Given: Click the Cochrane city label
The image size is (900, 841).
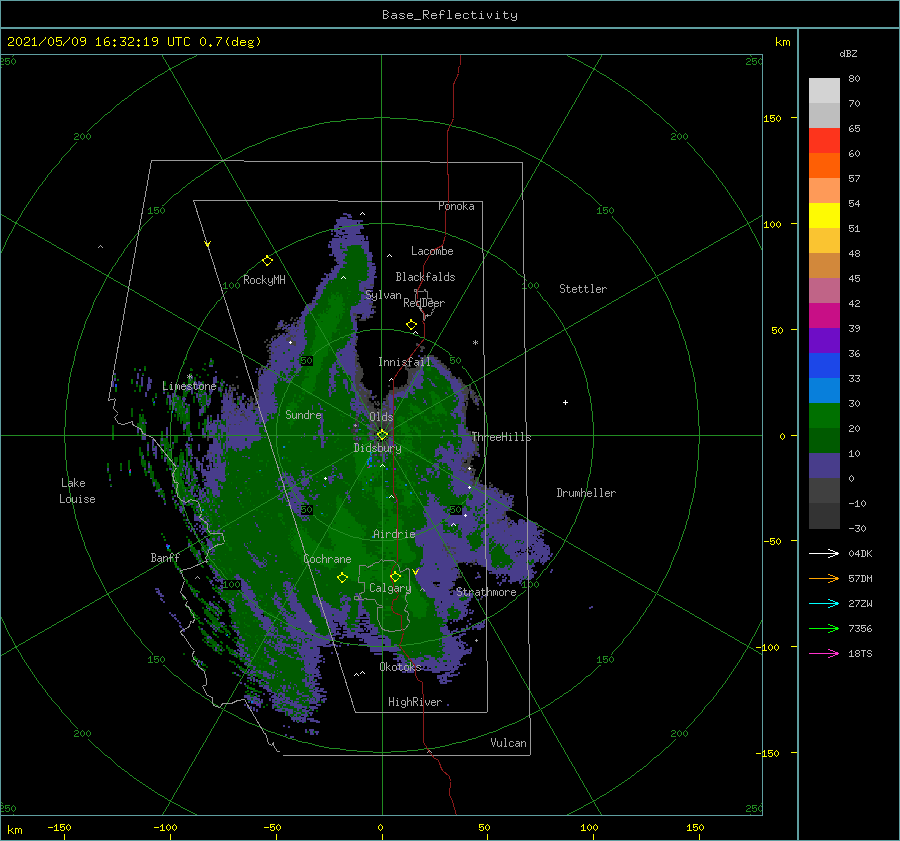Looking at the screenshot, I should point(327,559).
